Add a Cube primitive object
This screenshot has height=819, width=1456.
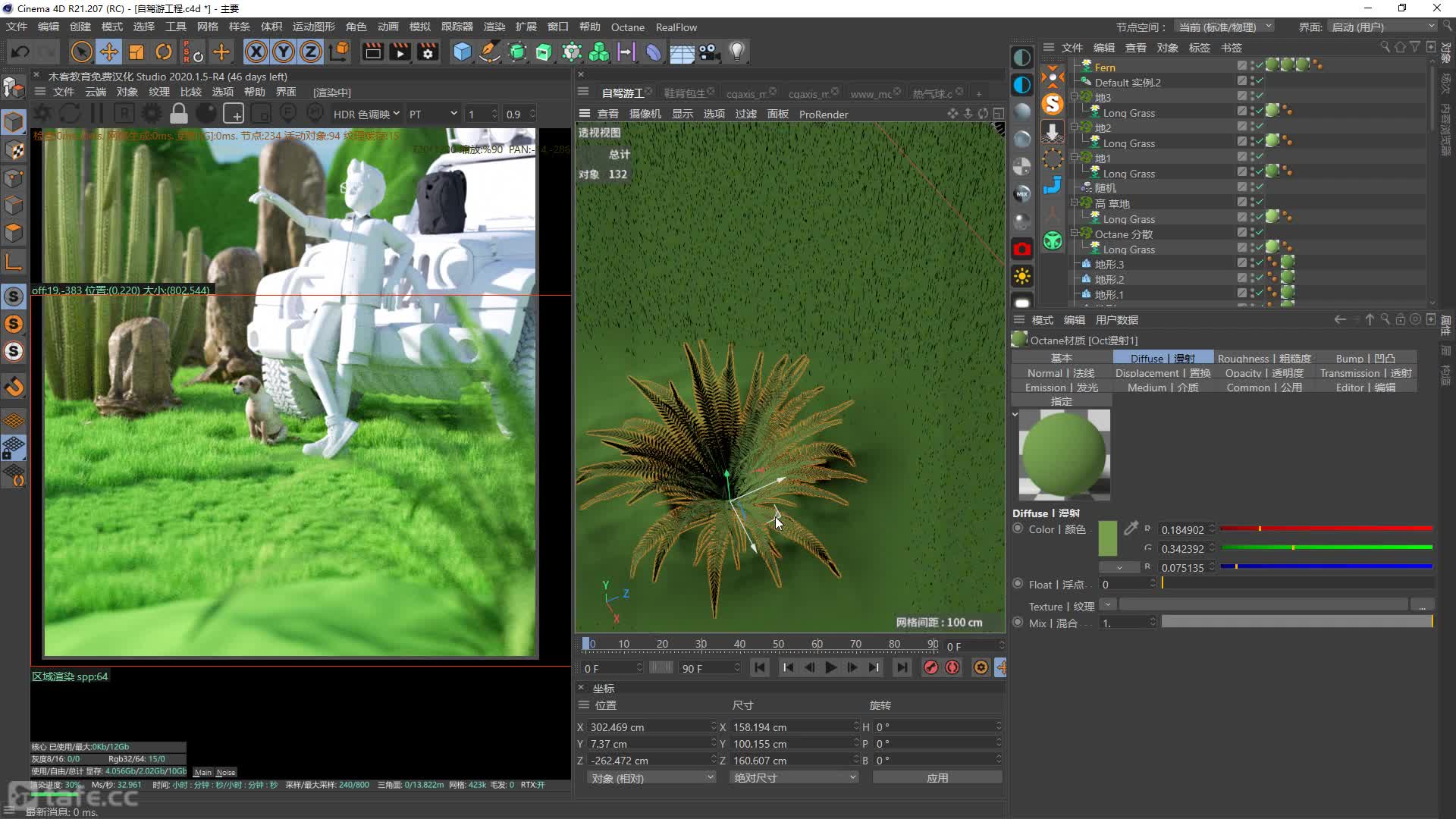462,52
